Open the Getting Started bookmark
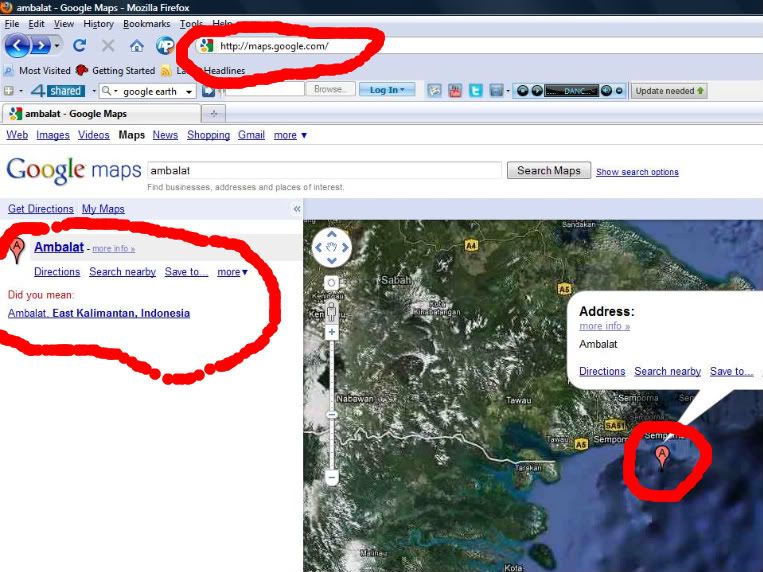This screenshot has width=763, height=572. [x=115, y=71]
